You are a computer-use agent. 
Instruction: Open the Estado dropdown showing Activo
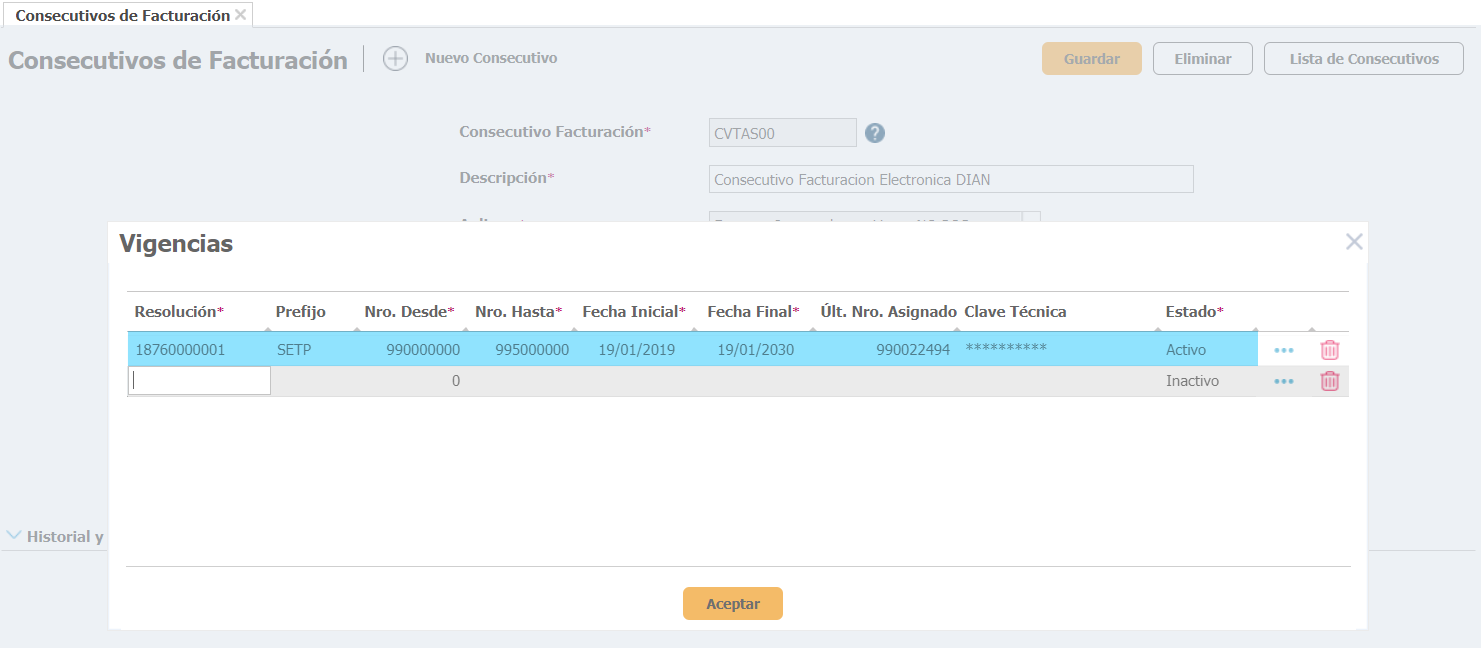tap(1206, 350)
